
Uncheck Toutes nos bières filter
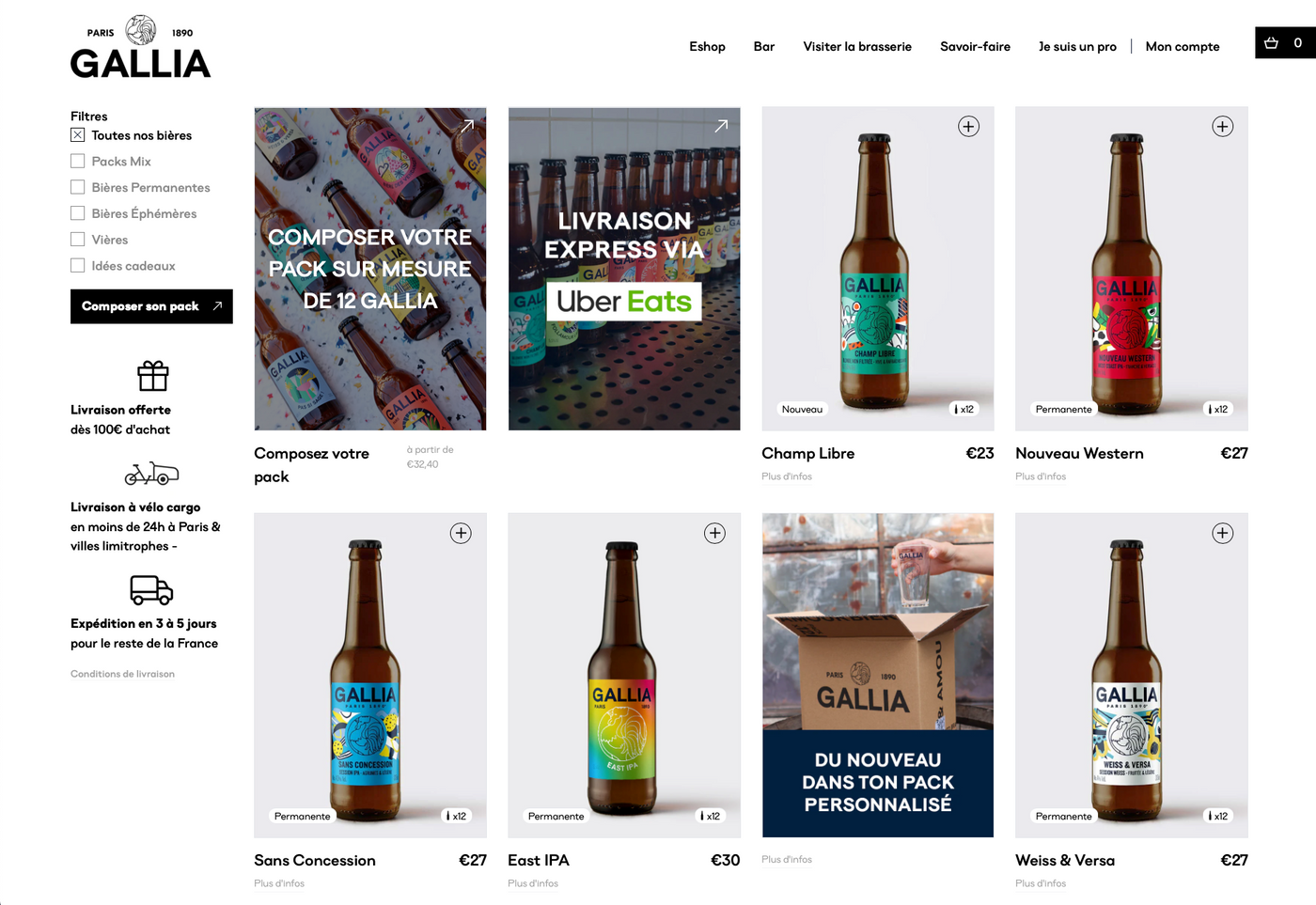(x=78, y=135)
